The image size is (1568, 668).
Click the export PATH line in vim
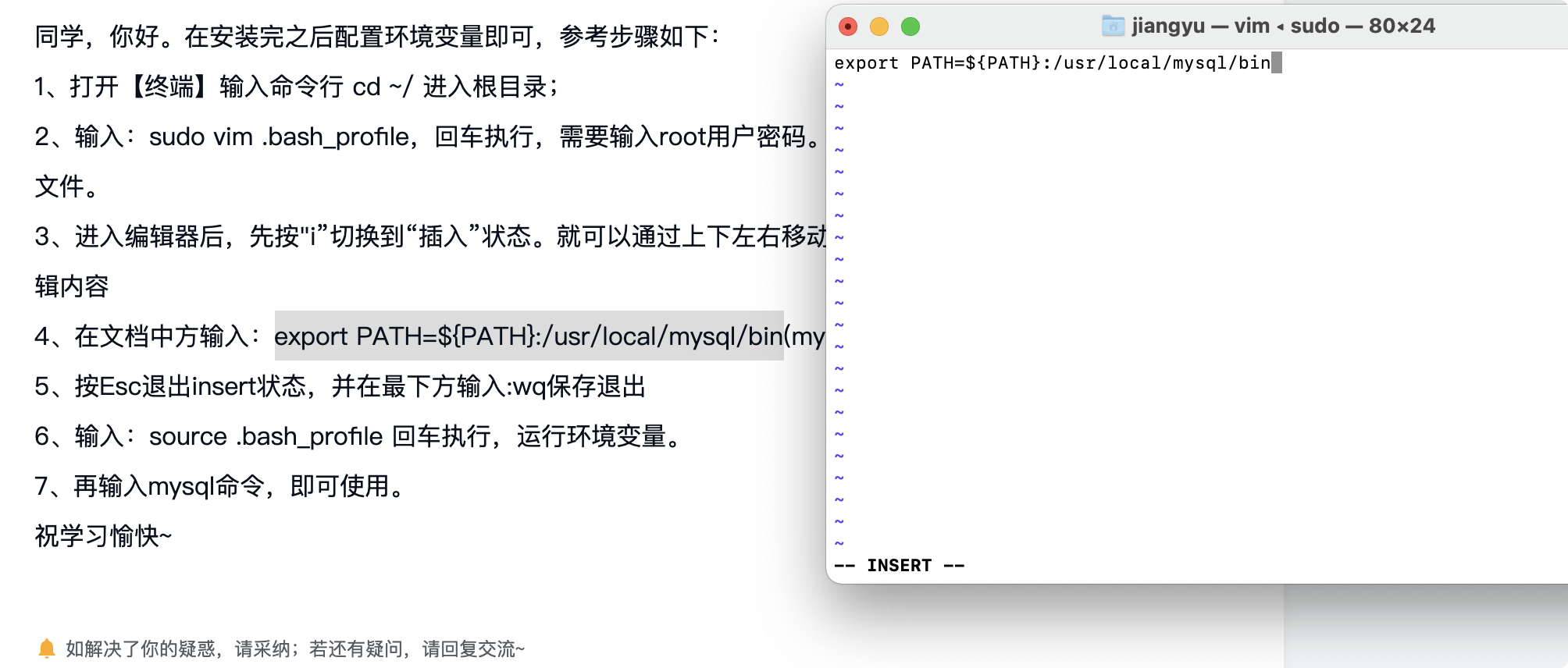coord(1053,62)
